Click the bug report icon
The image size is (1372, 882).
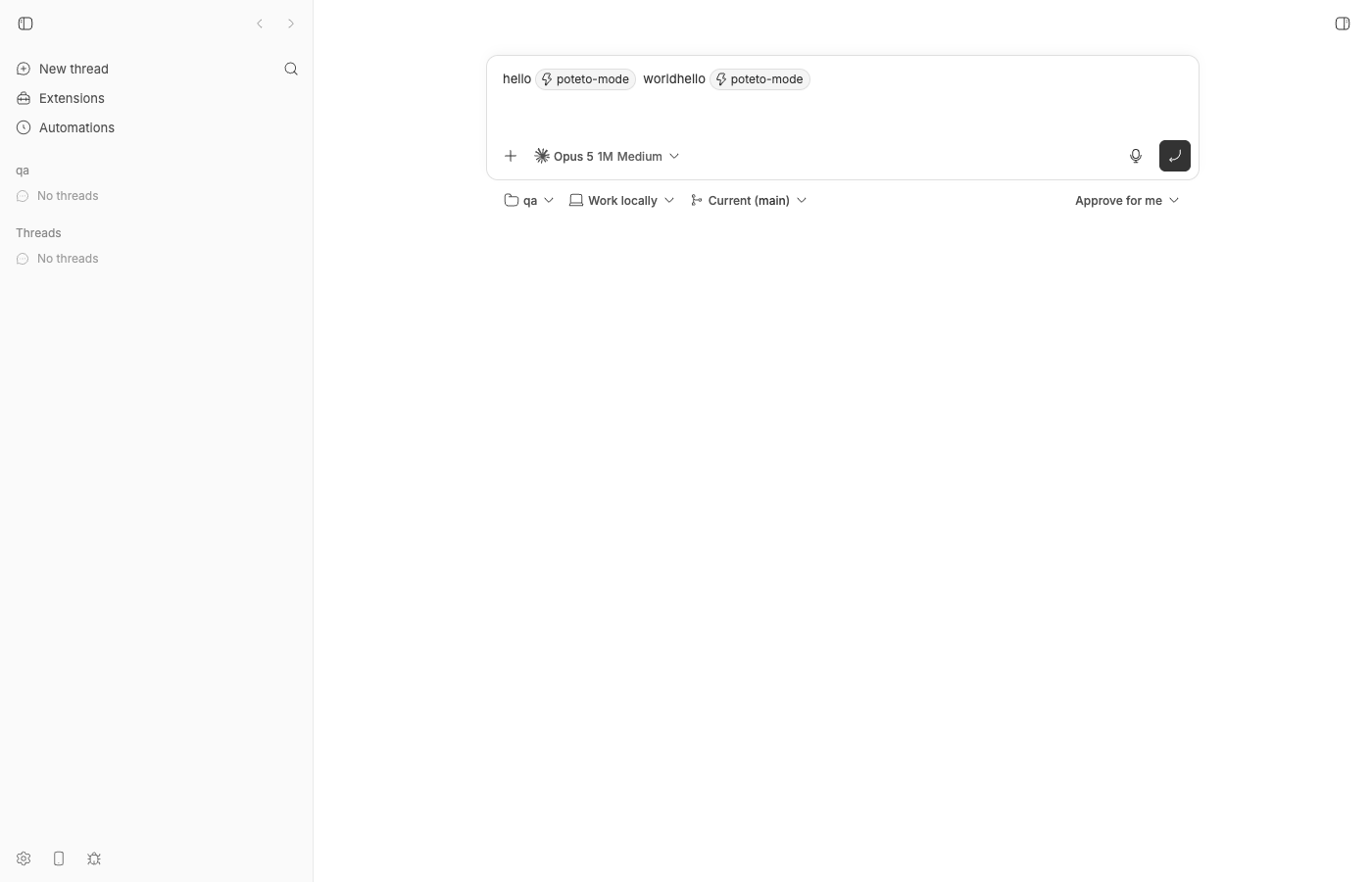(94, 858)
